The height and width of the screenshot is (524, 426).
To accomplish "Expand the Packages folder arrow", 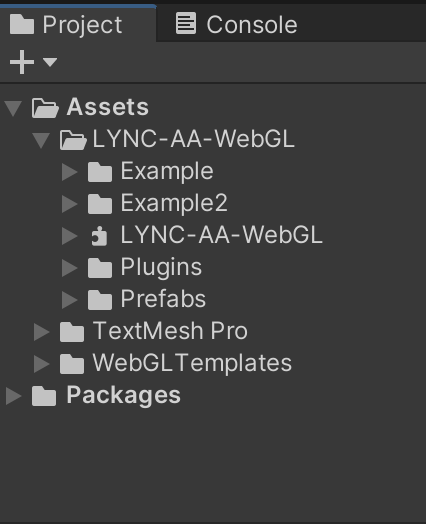I will [x=13, y=396].
